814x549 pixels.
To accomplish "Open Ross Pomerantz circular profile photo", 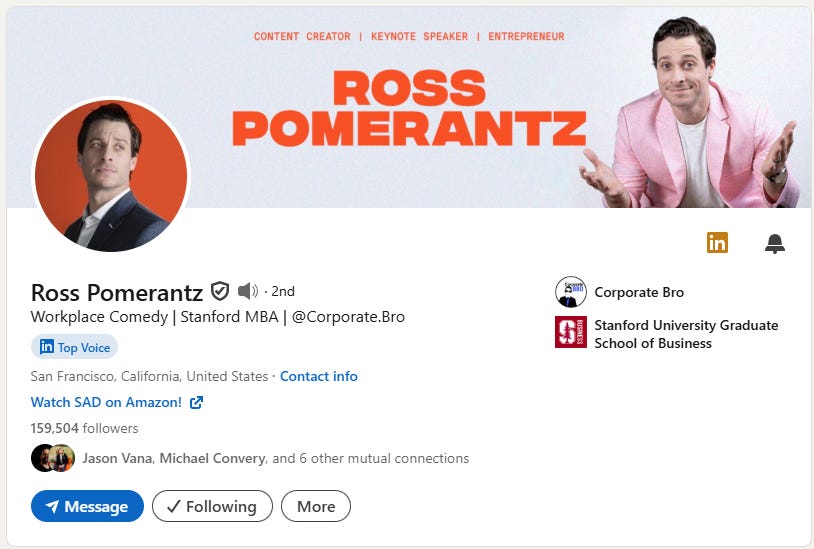I will (x=111, y=176).
